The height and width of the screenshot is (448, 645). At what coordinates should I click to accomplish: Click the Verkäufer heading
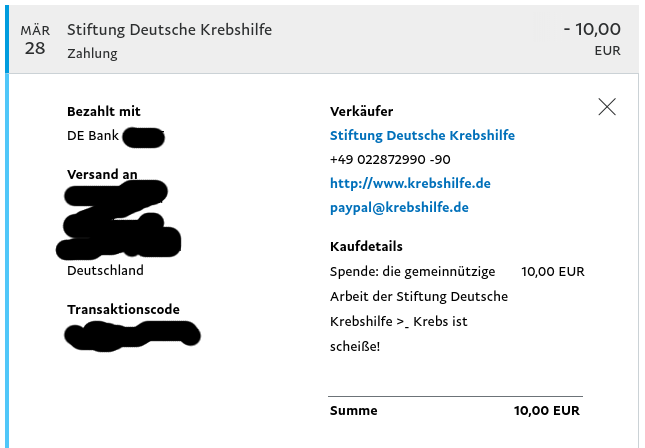[x=361, y=111]
